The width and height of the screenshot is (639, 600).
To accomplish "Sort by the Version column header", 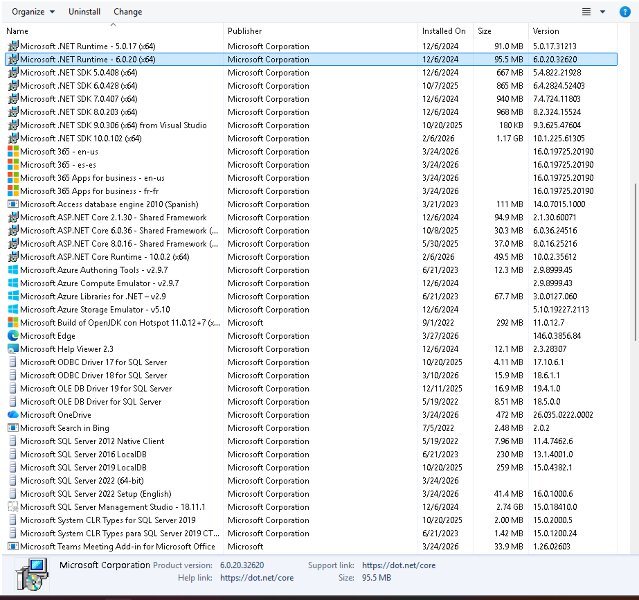I will coord(546,31).
